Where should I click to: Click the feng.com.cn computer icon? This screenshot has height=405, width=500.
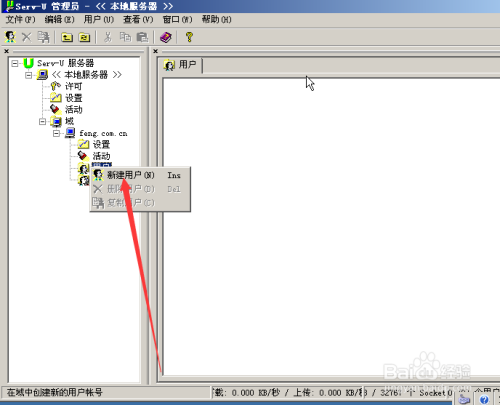click(x=70, y=133)
